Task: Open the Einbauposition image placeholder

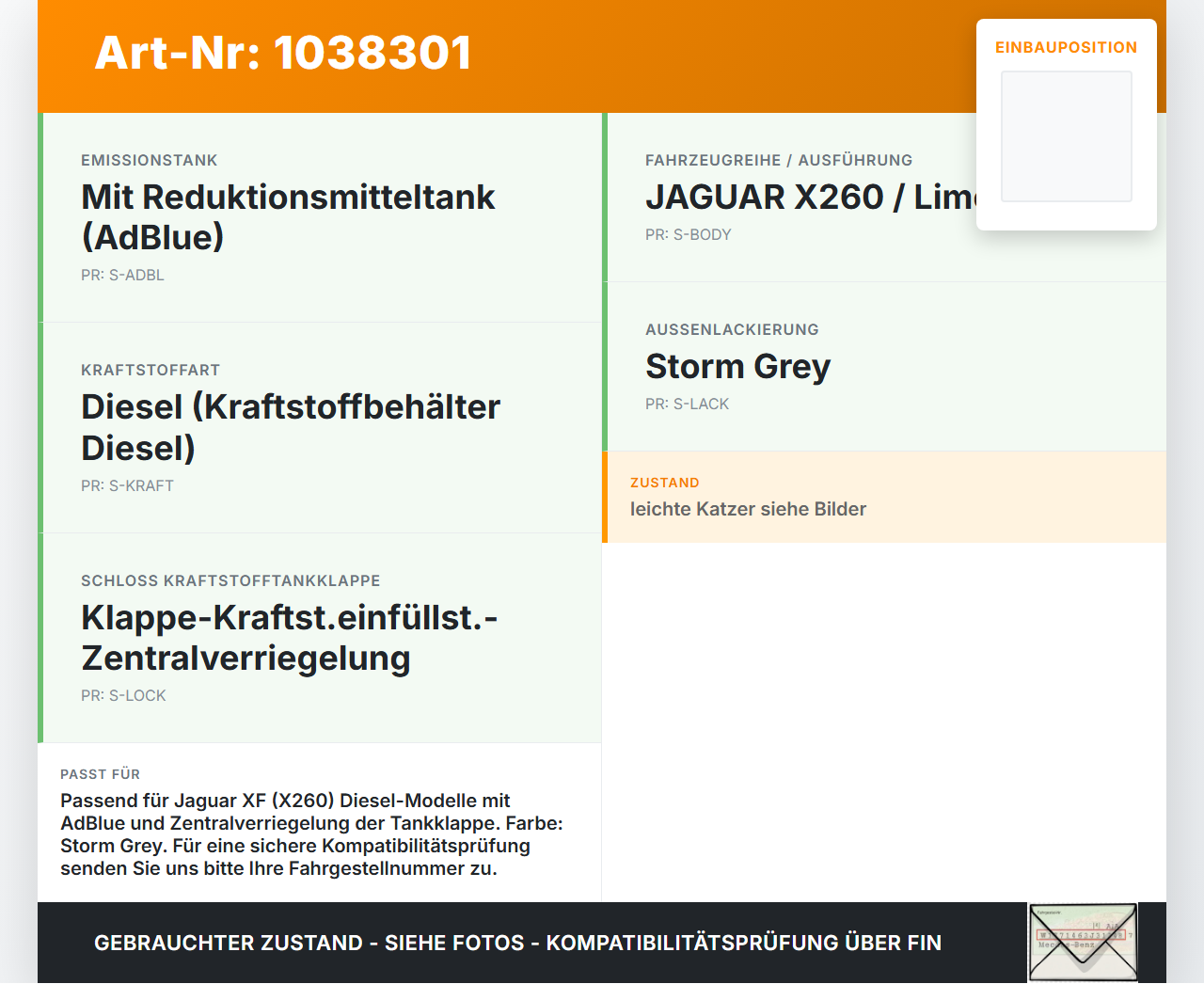Action: pyautogui.click(x=1067, y=136)
